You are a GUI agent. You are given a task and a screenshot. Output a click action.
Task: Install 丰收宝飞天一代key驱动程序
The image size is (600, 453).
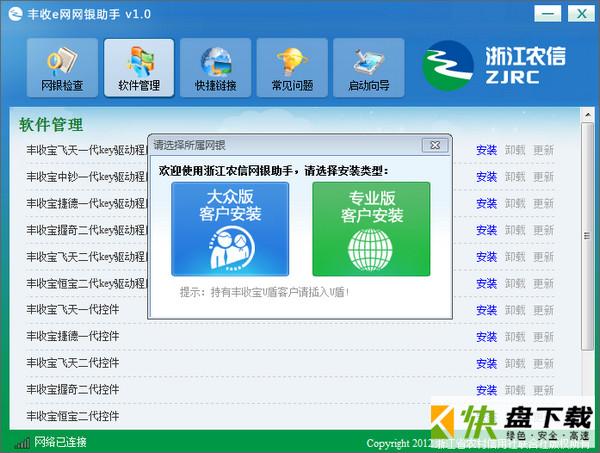[486, 150]
